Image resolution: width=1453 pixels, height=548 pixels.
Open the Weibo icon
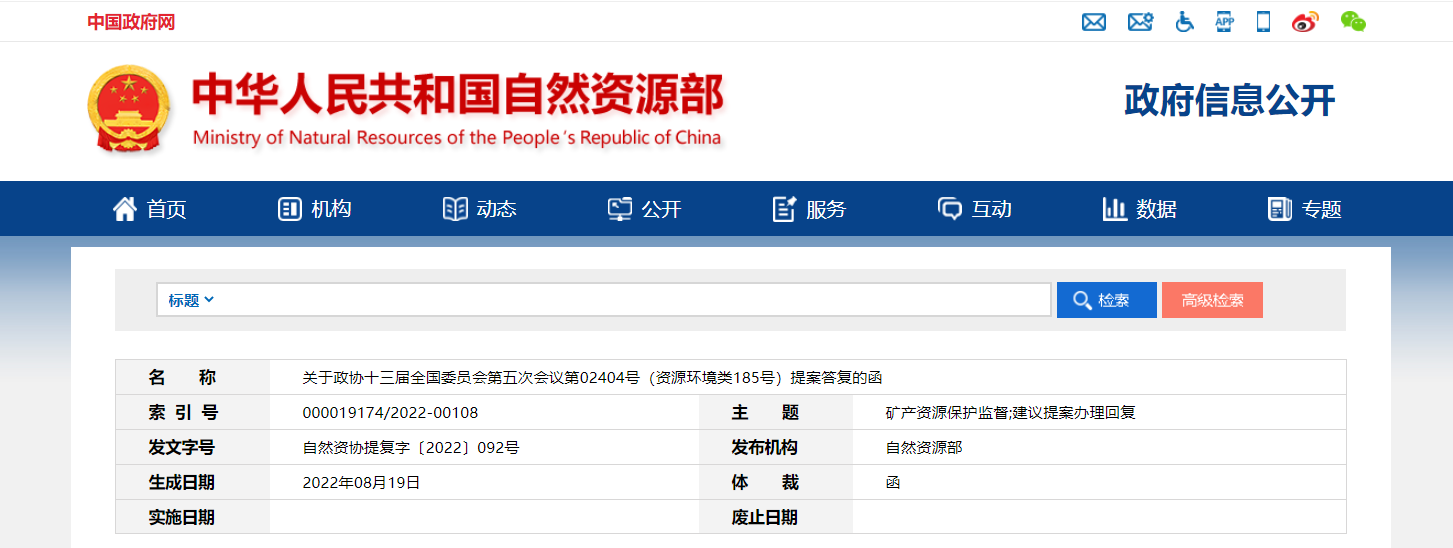pos(1306,22)
